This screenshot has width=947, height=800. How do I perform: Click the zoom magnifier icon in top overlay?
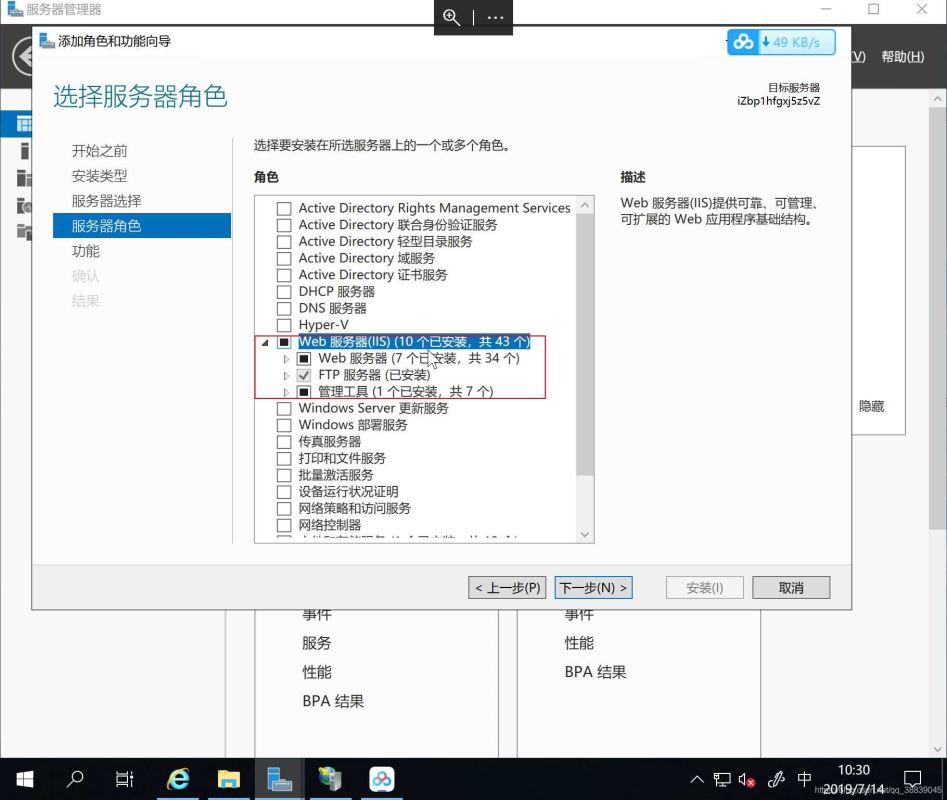coord(451,17)
